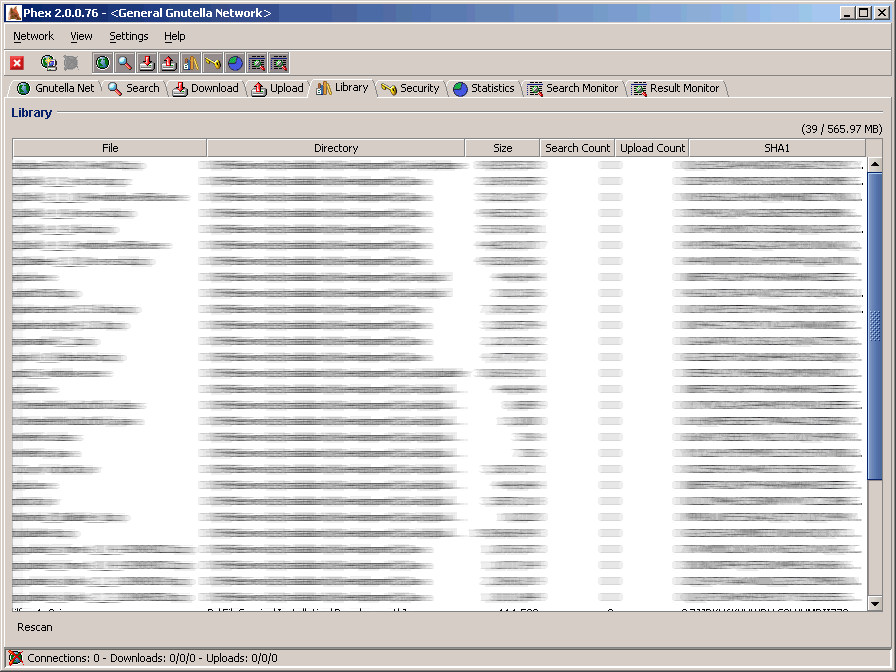This screenshot has width=896, height=672.
Task: Sort by the Upload Count column header
Action: tap(652, 148)
